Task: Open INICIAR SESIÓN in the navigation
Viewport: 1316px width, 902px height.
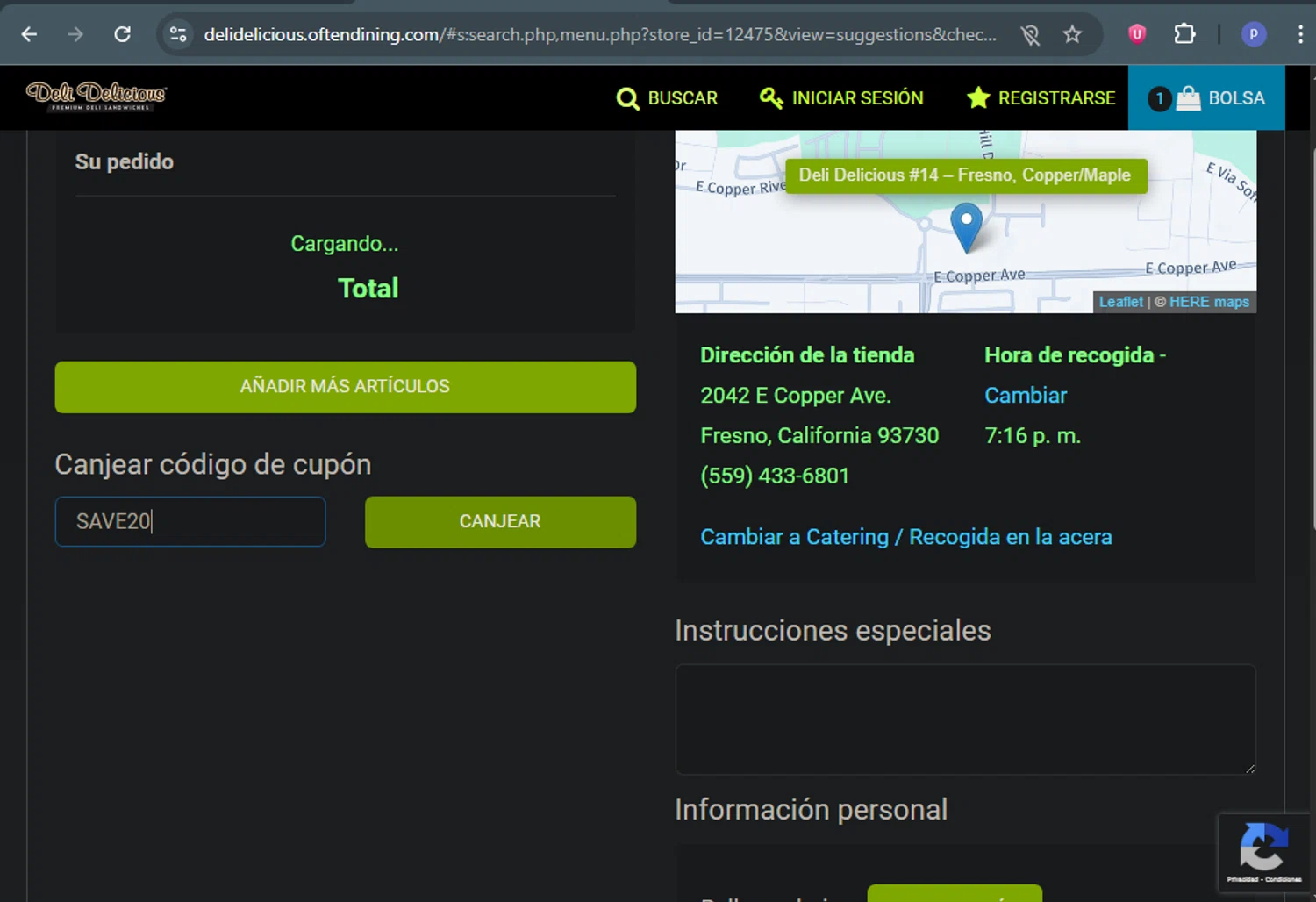Action: click(x=841, y=98)
